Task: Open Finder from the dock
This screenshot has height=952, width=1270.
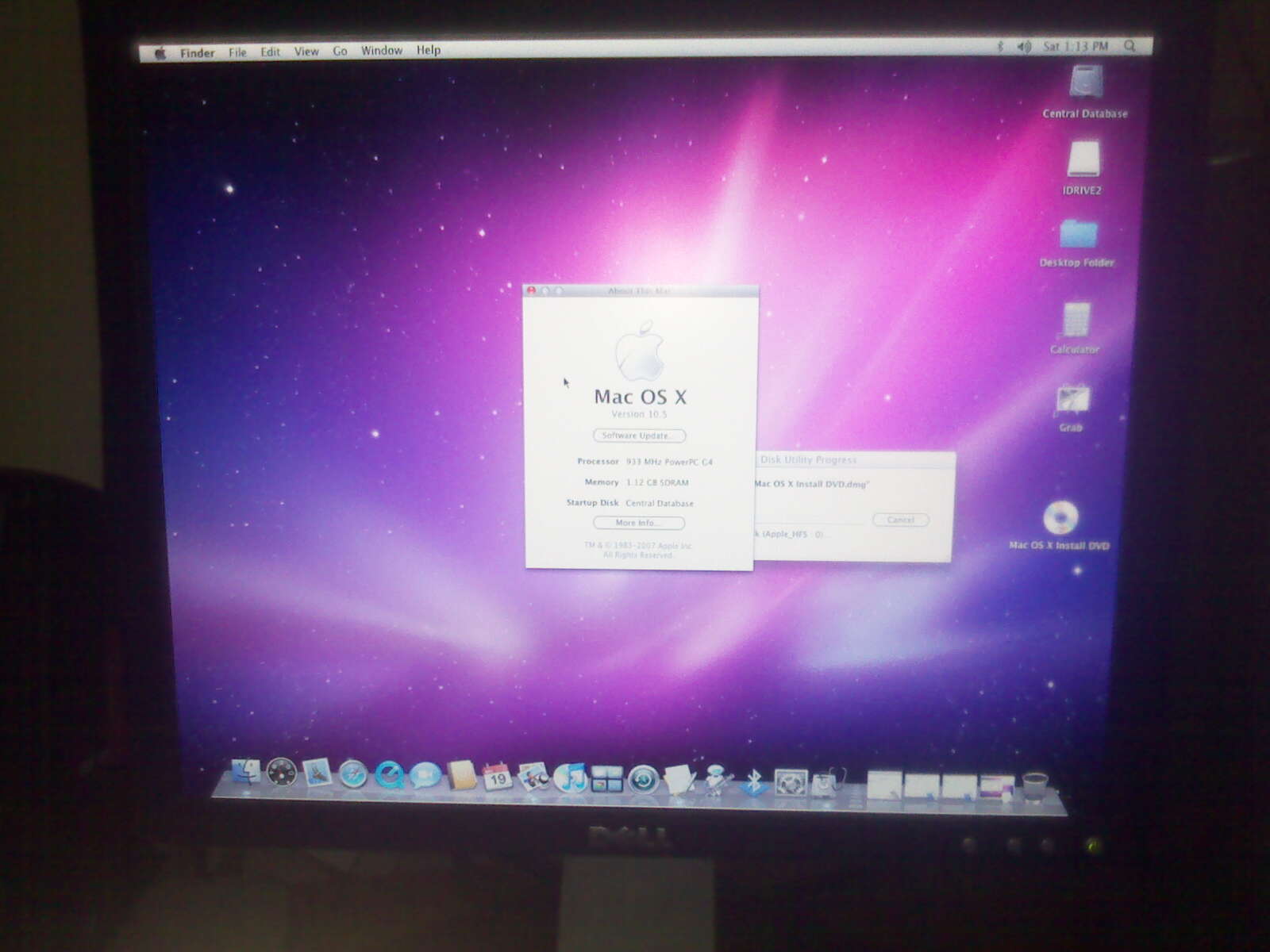Action: 245,771
